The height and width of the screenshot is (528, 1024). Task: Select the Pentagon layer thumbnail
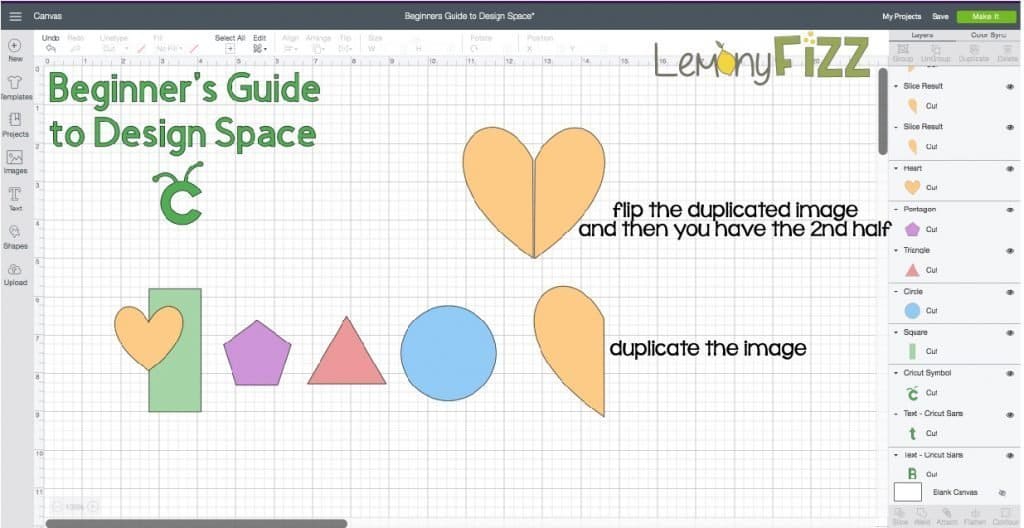pyautogui.click(x=912, y=229)
